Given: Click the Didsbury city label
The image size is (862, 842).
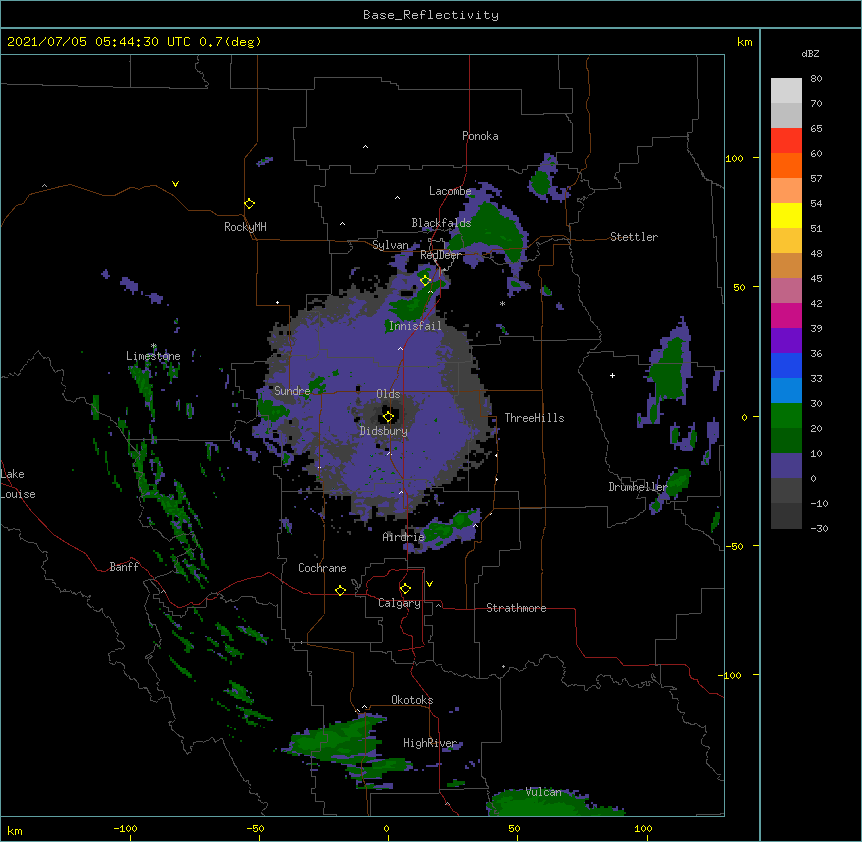Looking at the screenshot, I should coord(384,431).
